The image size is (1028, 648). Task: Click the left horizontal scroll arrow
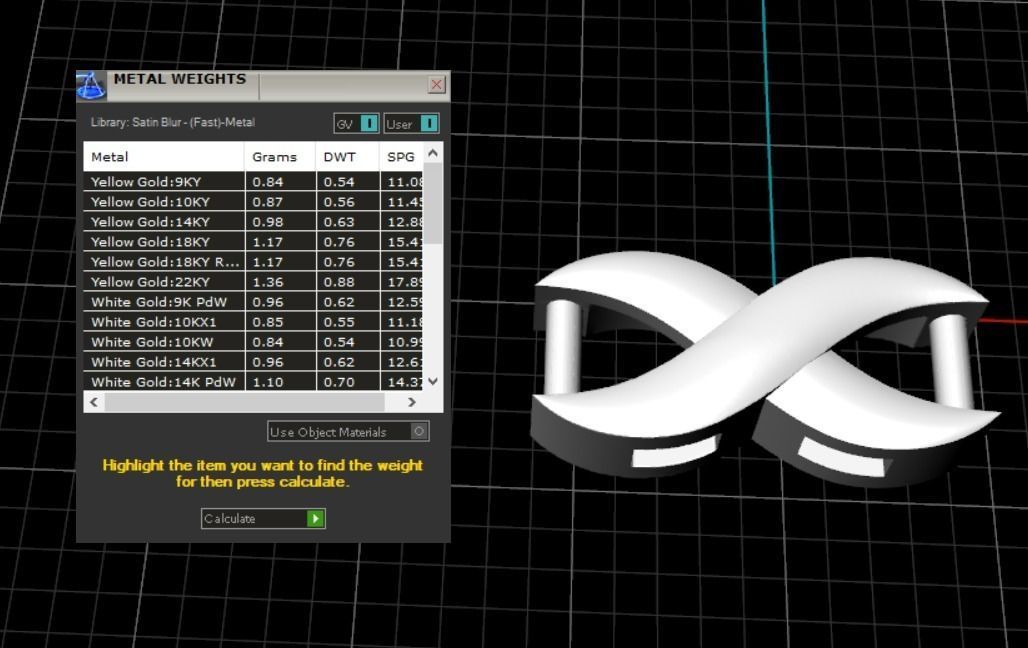coord(94,402)
